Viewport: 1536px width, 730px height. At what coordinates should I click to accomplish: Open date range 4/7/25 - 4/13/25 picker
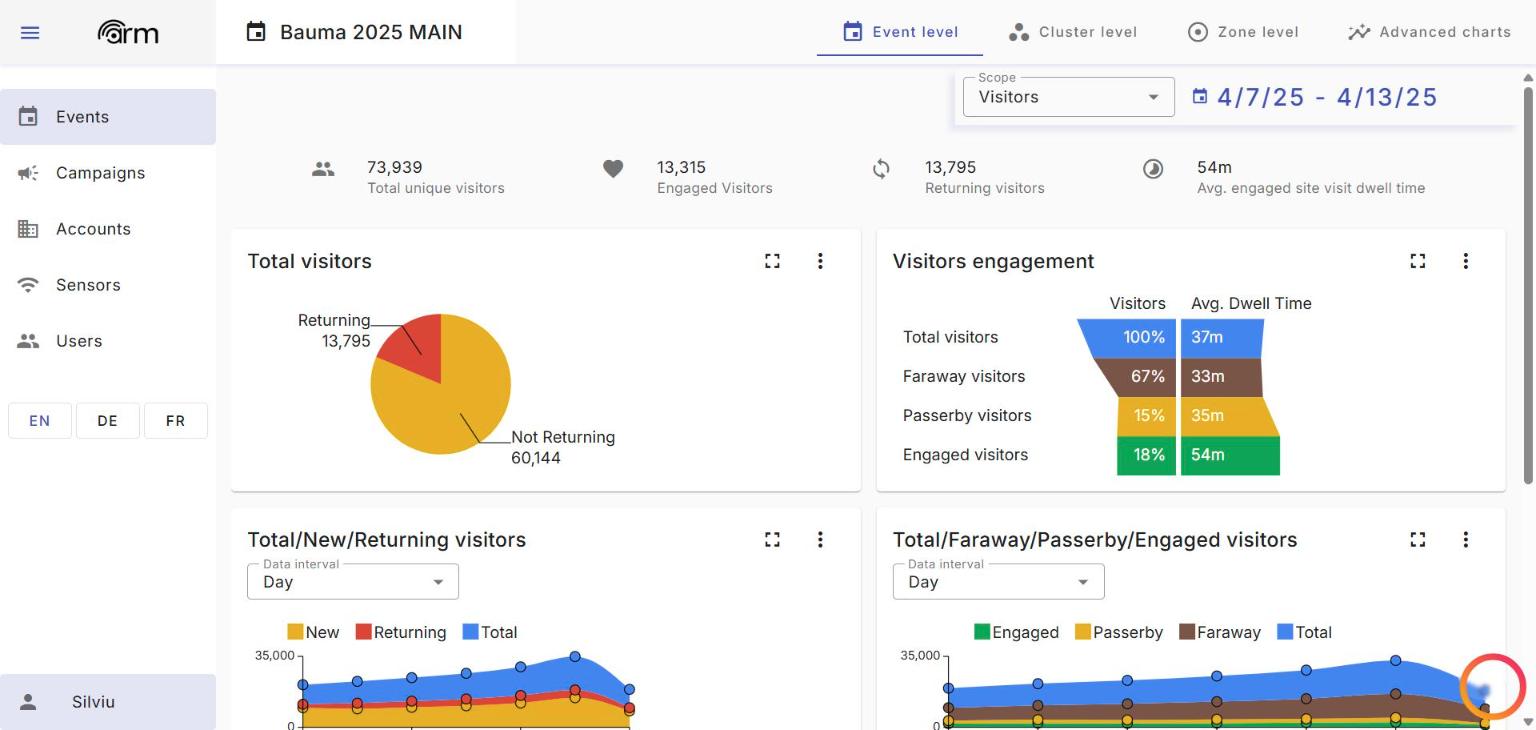click(x=1315, y=97)
